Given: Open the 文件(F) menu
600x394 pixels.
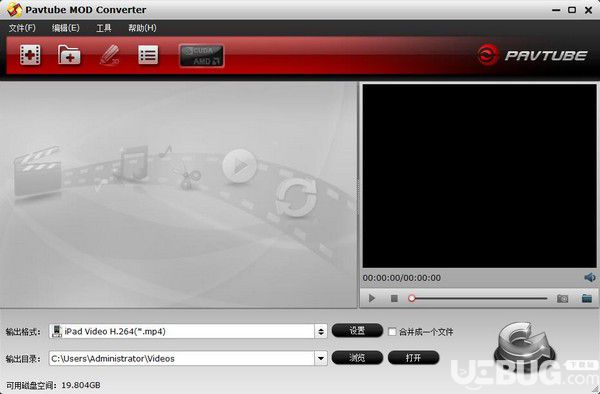Looking at the screenshot, I should coord(22,28).
